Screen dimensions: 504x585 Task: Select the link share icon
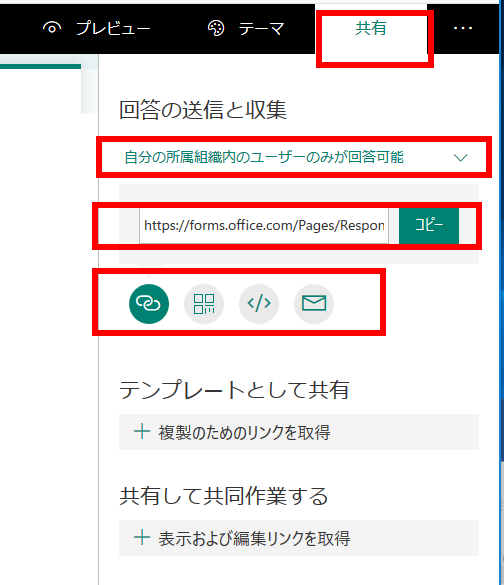(149, 304)
